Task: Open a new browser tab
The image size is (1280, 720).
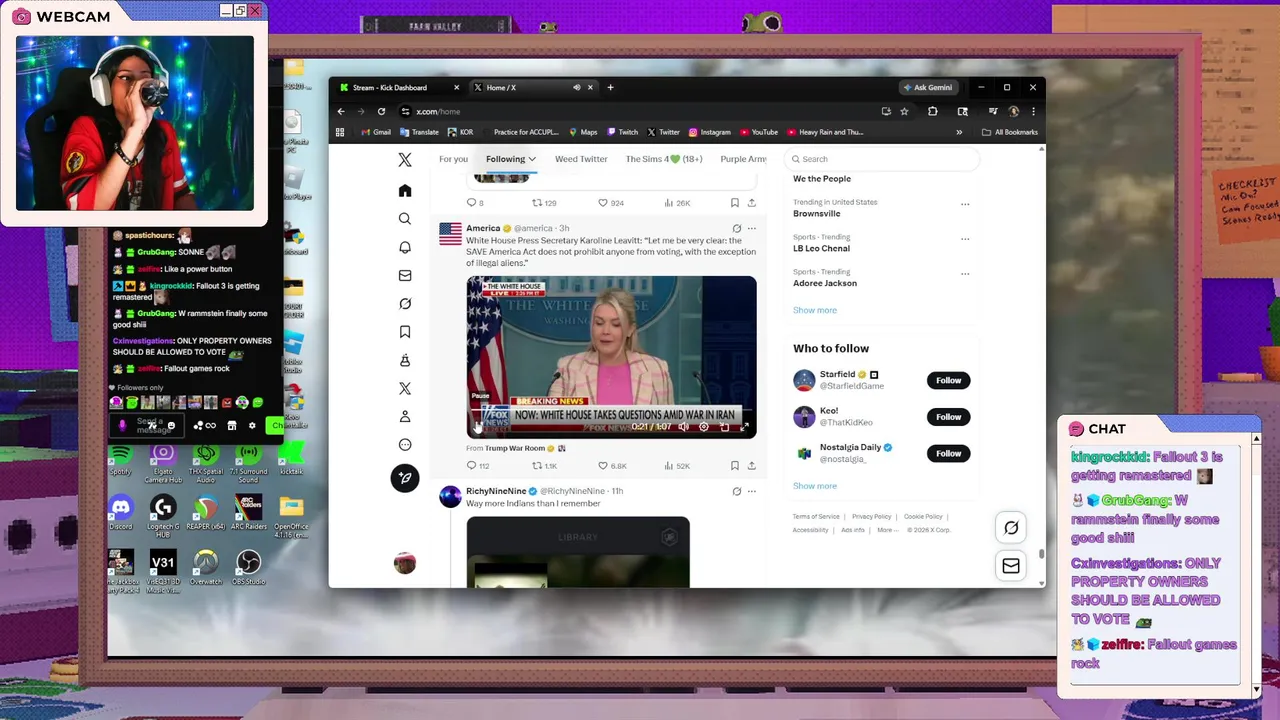Action: 610,87
